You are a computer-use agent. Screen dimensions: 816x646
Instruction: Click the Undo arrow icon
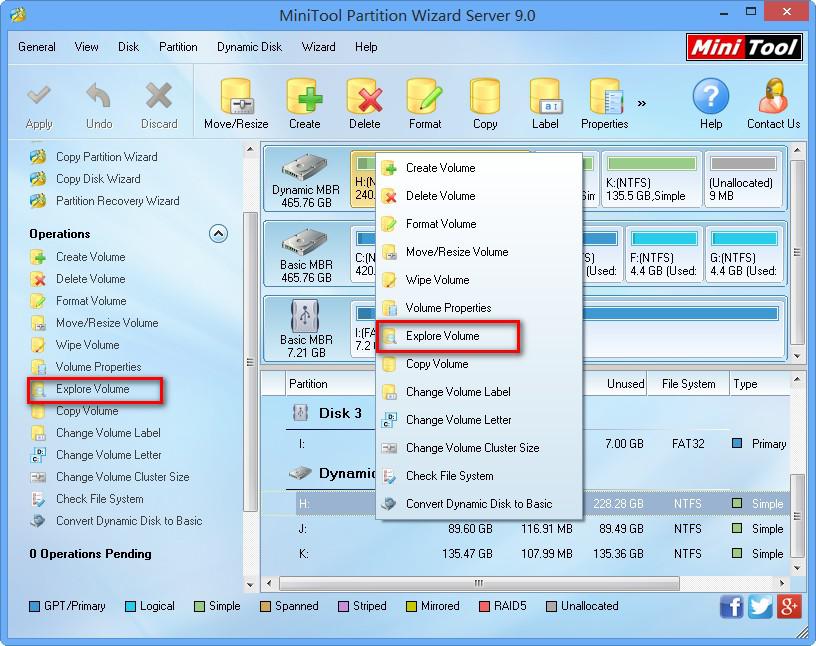pos(99,95)
